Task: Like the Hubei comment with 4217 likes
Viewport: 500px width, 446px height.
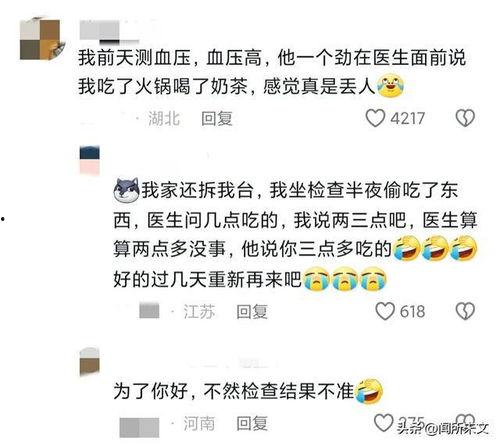Action: click(x=375, y=118)
